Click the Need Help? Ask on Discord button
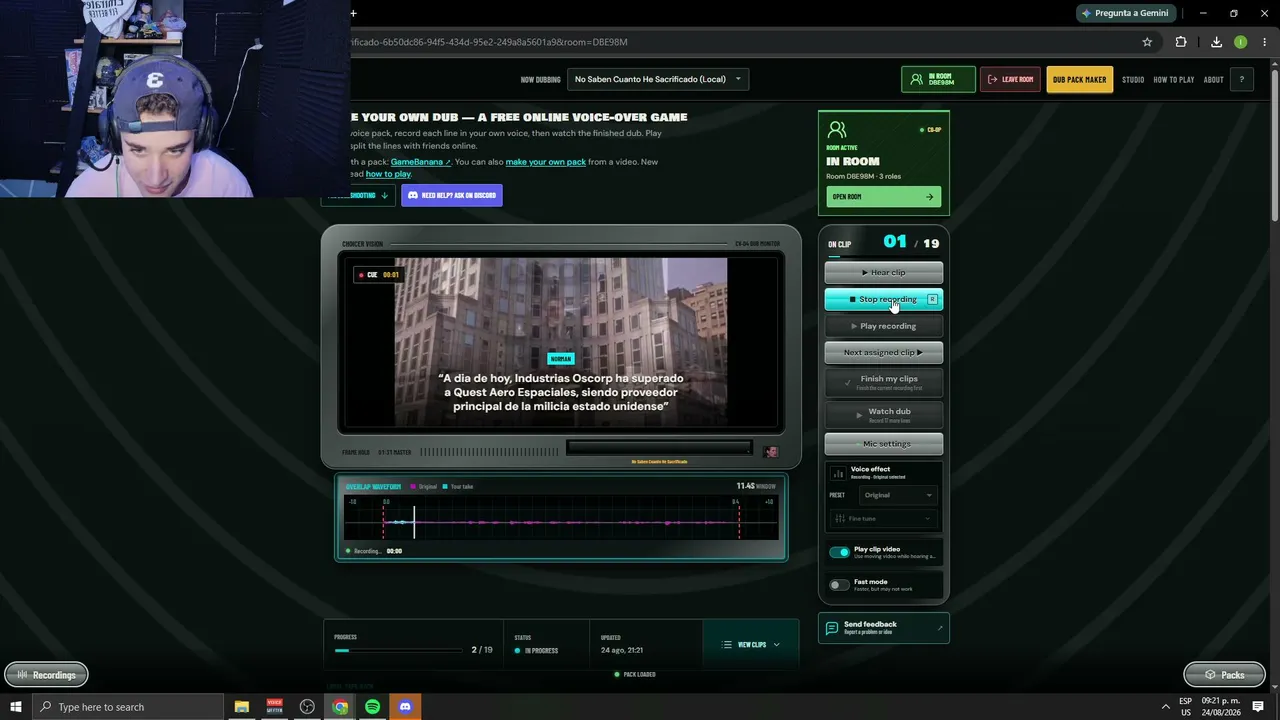The width and height of the screenshot is (1280, 720). pos(452,196)
